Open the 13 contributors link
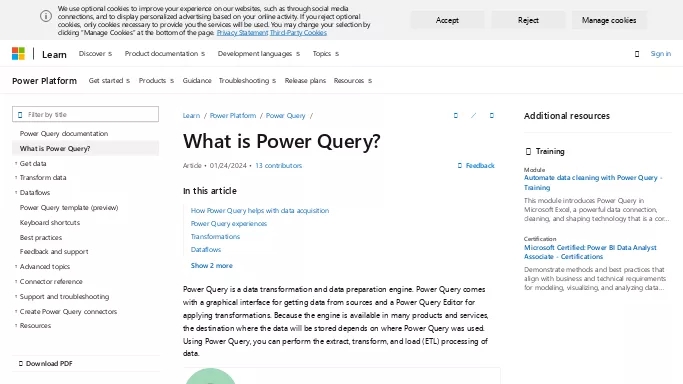Image resolution: width=683 pixels, height=384 pixels. click(x=278, y=165)
